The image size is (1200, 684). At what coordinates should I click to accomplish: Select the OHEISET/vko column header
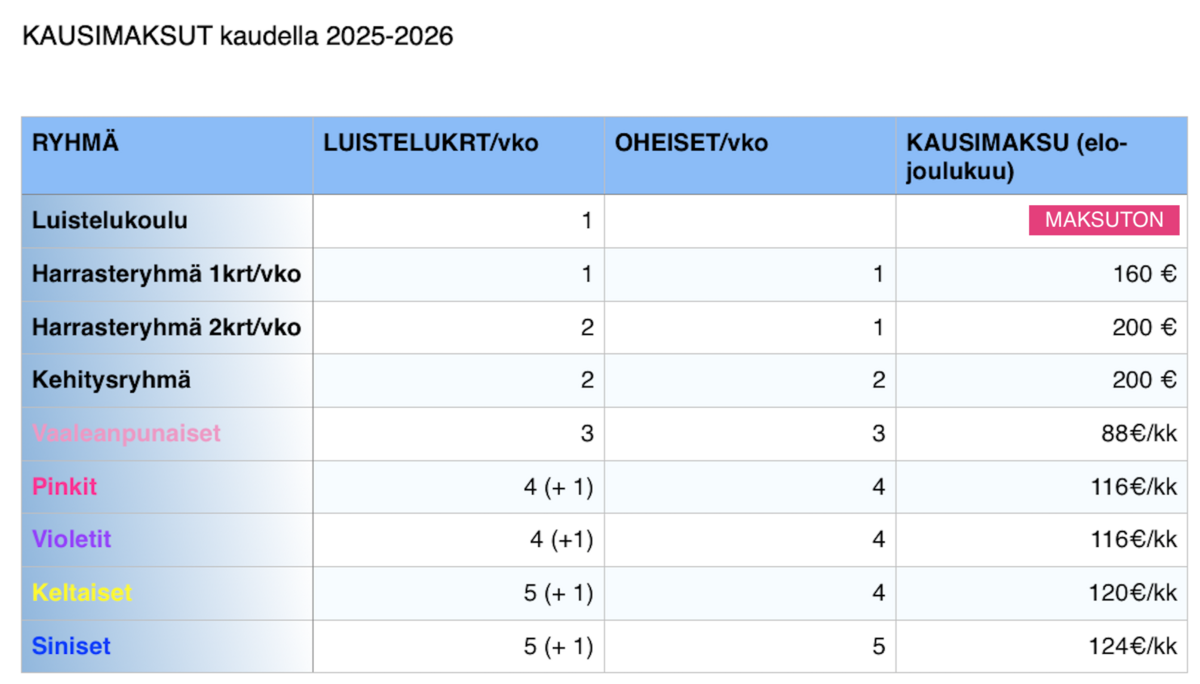coord(750,156)
